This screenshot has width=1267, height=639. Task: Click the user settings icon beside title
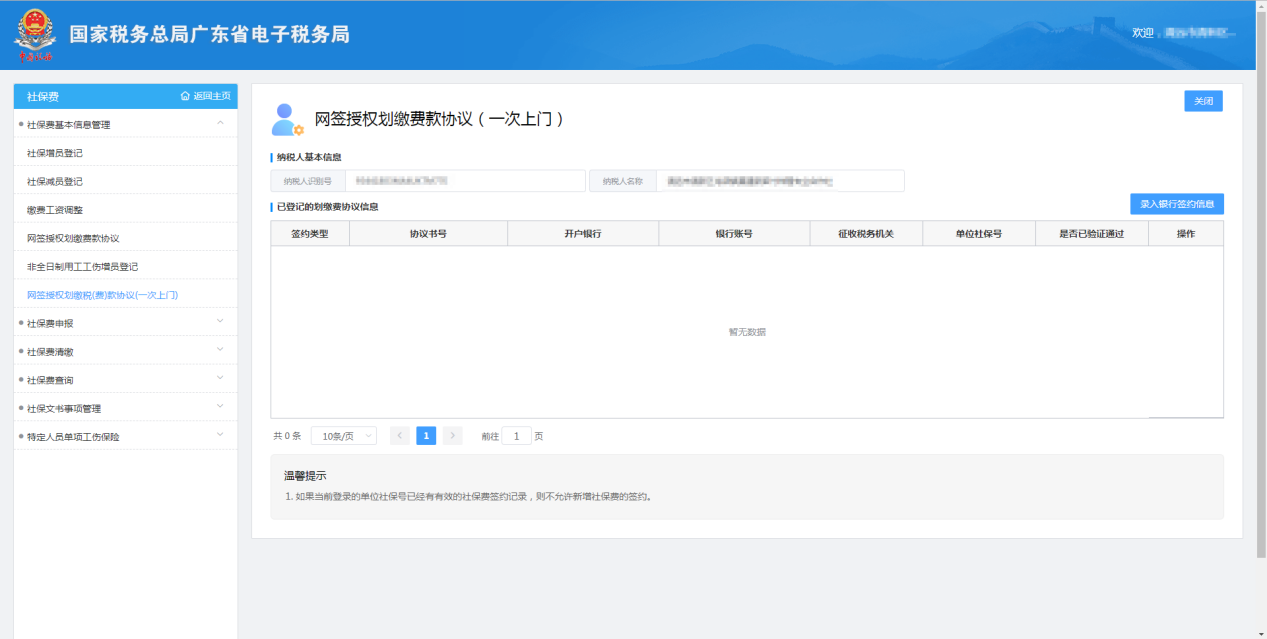coord(287,120)
